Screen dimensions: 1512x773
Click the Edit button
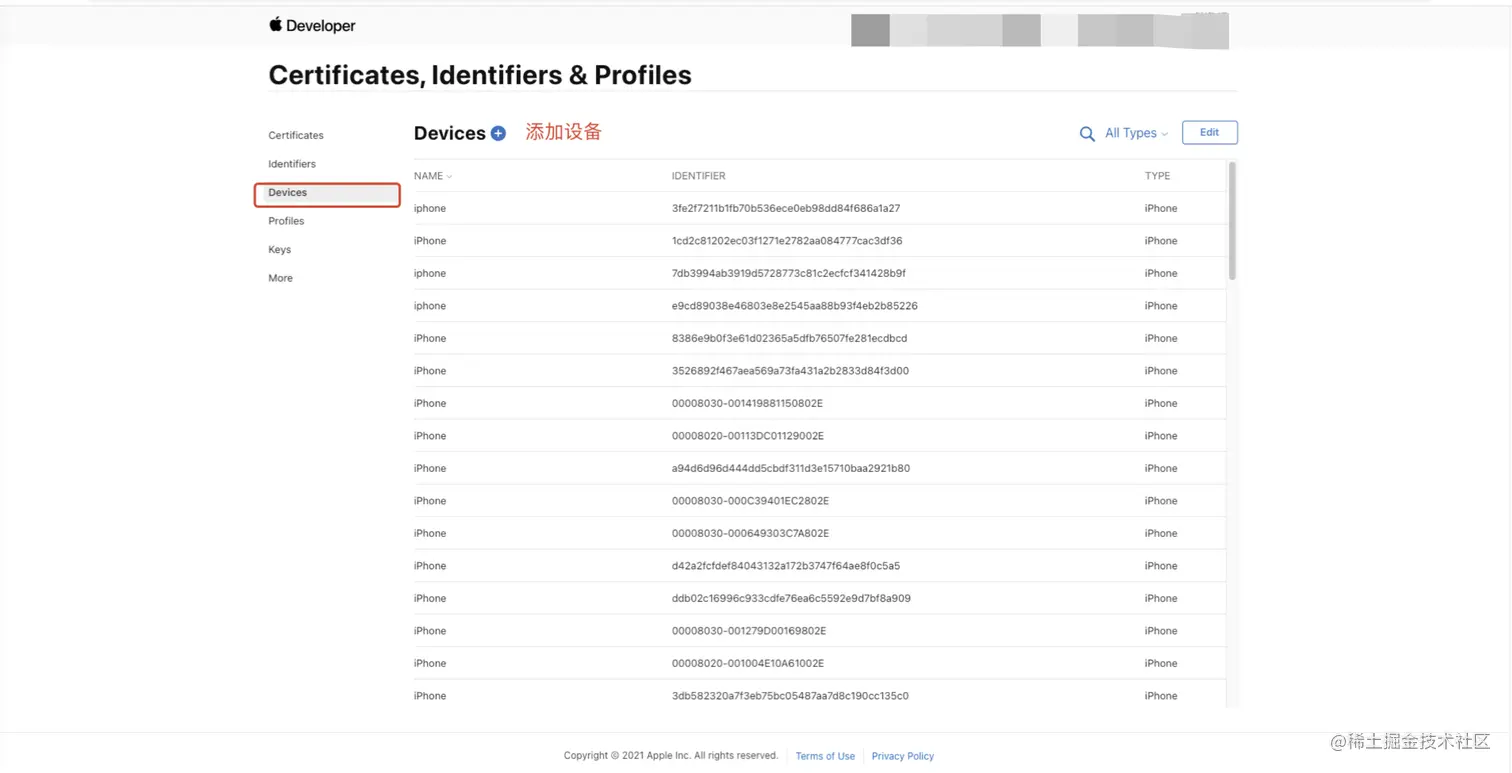[x=1210, y=132]
